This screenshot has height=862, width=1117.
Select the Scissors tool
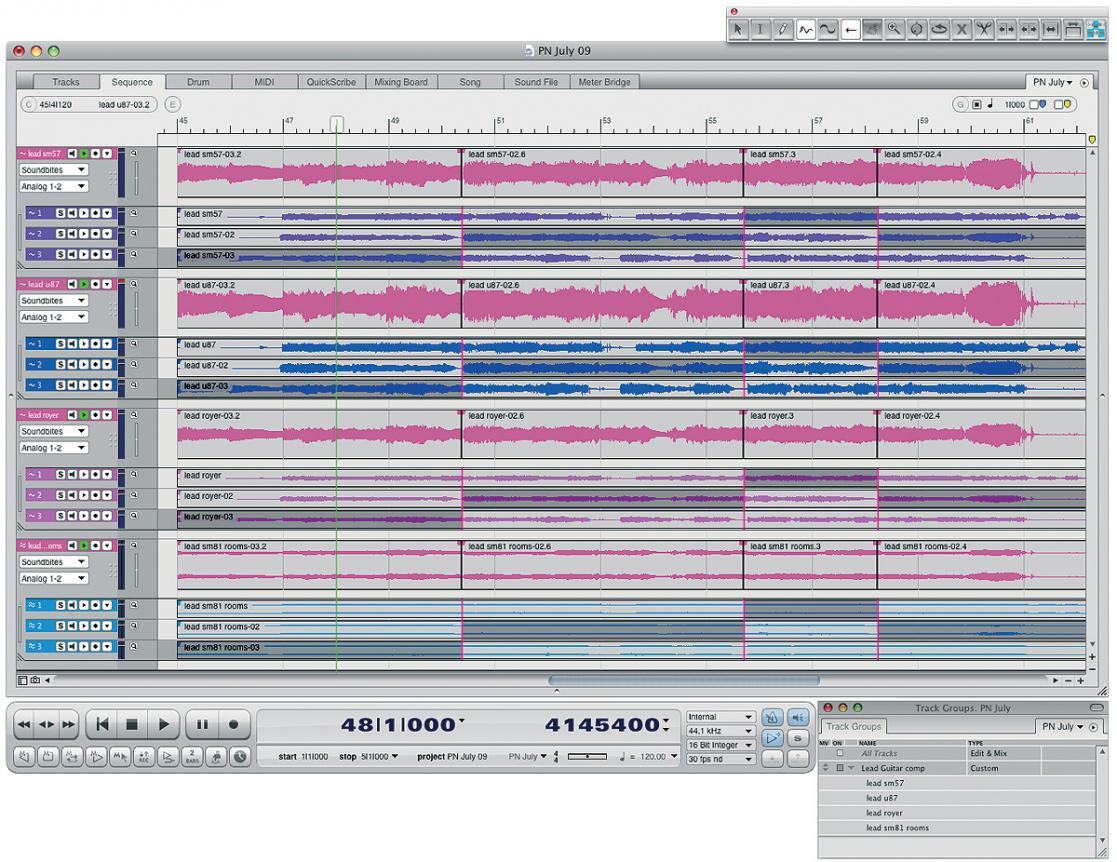coord(984,30)
